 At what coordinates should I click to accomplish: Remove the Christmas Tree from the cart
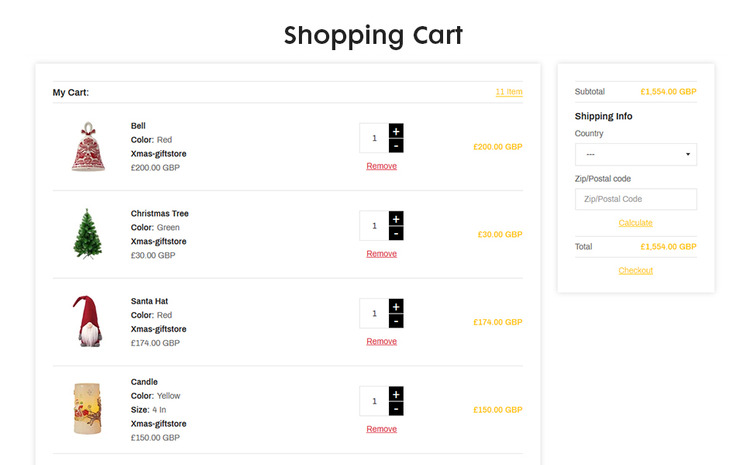pyautogui.click(x=382, y=254)
